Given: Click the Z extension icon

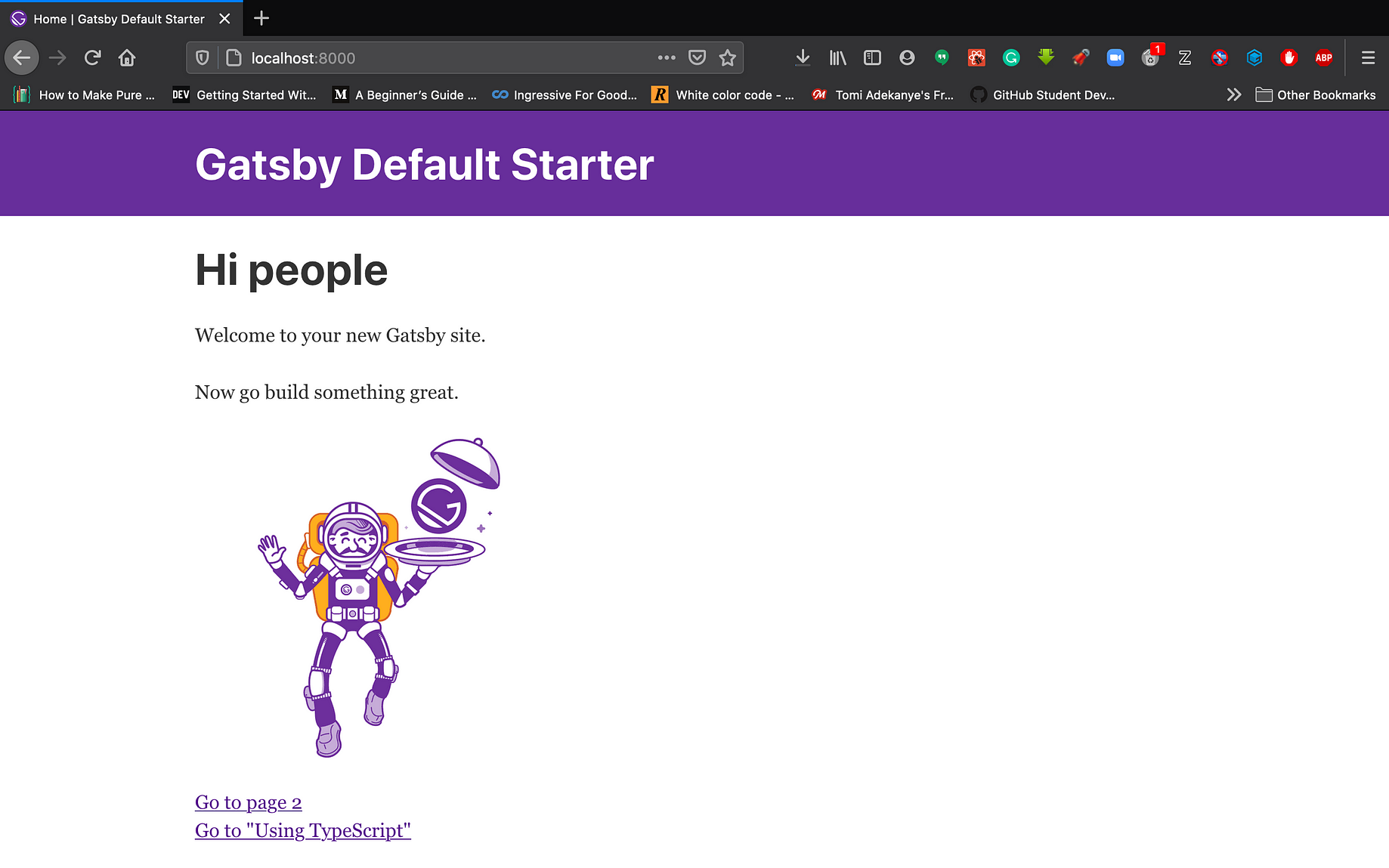Looking at the screenshot, I should pyautogui.click(x=1185, y=57).
